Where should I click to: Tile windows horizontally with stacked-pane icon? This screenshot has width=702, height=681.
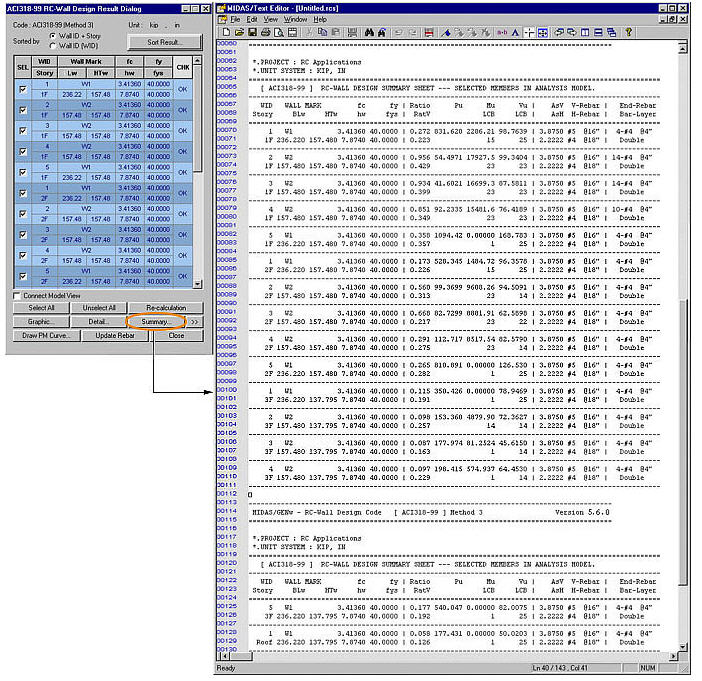pyautogui.click(x=598, y=32)
